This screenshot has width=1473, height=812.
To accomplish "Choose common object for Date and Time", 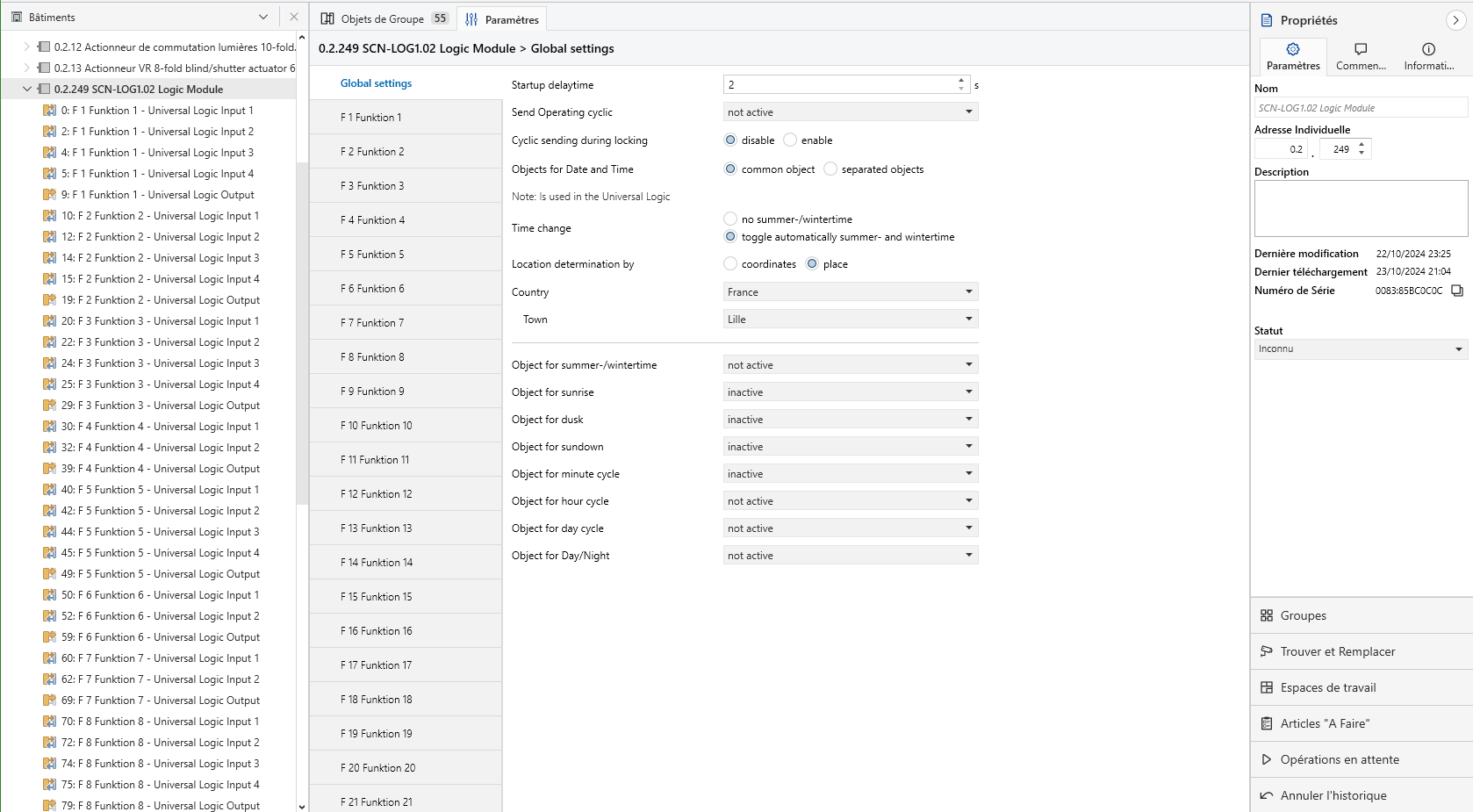I will coord(730,169).
